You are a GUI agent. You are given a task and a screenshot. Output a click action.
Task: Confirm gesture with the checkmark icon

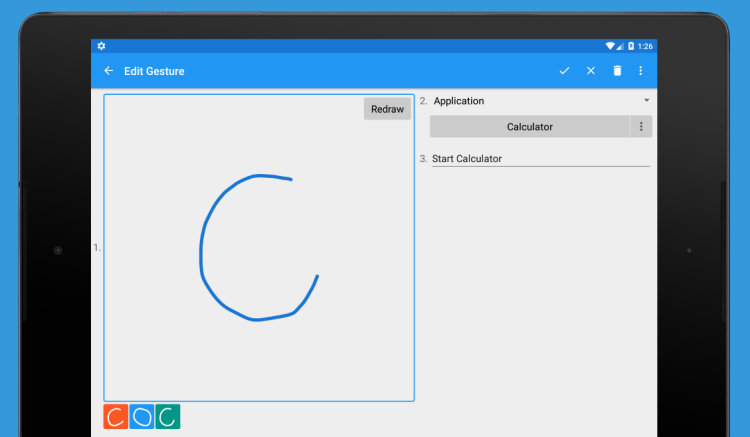click(x=564, y=71)
